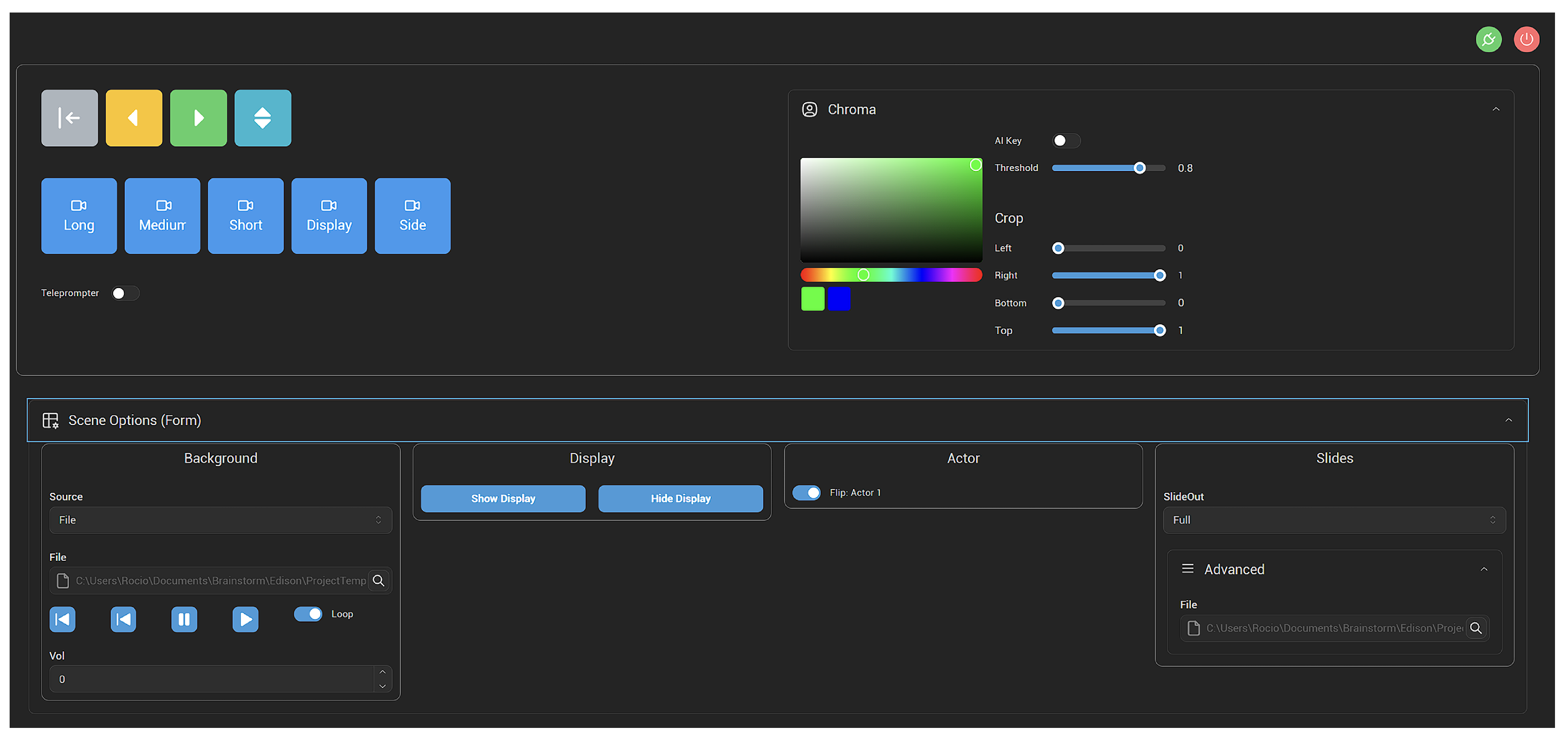Browse for the Background file with the search icon
This screenshot has width=1568, height=739.
click(x=379, y=581)
